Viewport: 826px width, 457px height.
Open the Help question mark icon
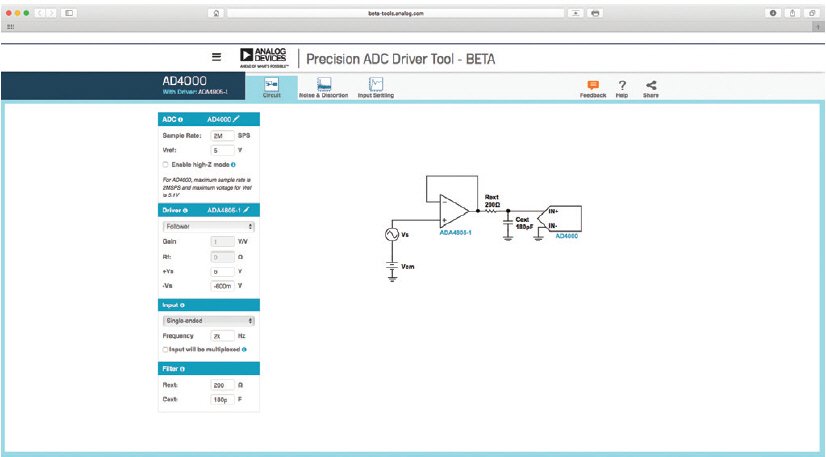[x=621, y=86]
